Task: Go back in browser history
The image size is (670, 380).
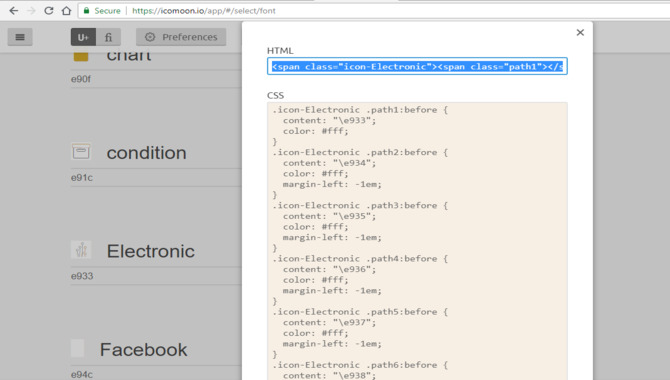Action: [x=14, y=11]
